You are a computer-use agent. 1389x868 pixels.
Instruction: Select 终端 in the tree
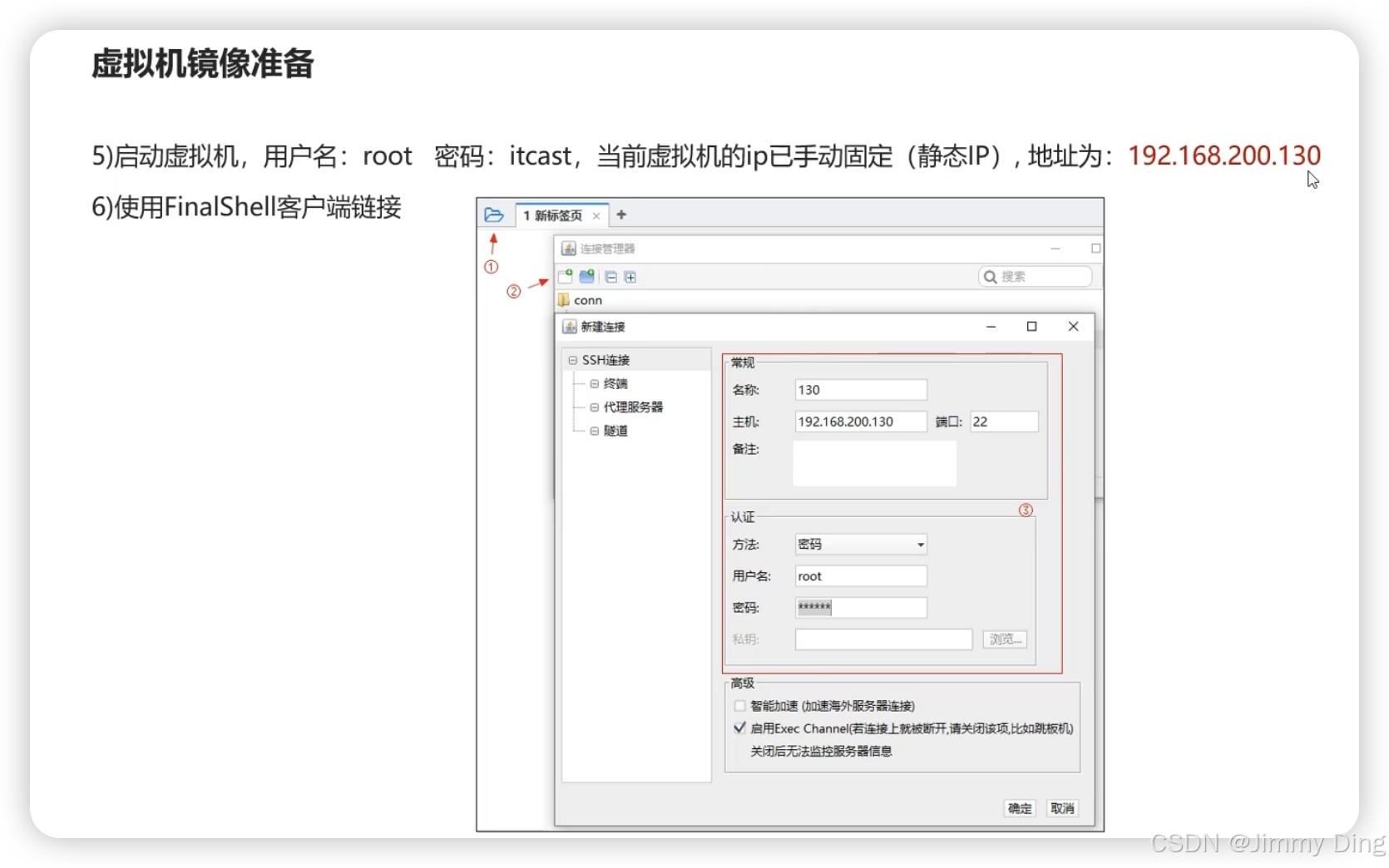click(615, 383)
